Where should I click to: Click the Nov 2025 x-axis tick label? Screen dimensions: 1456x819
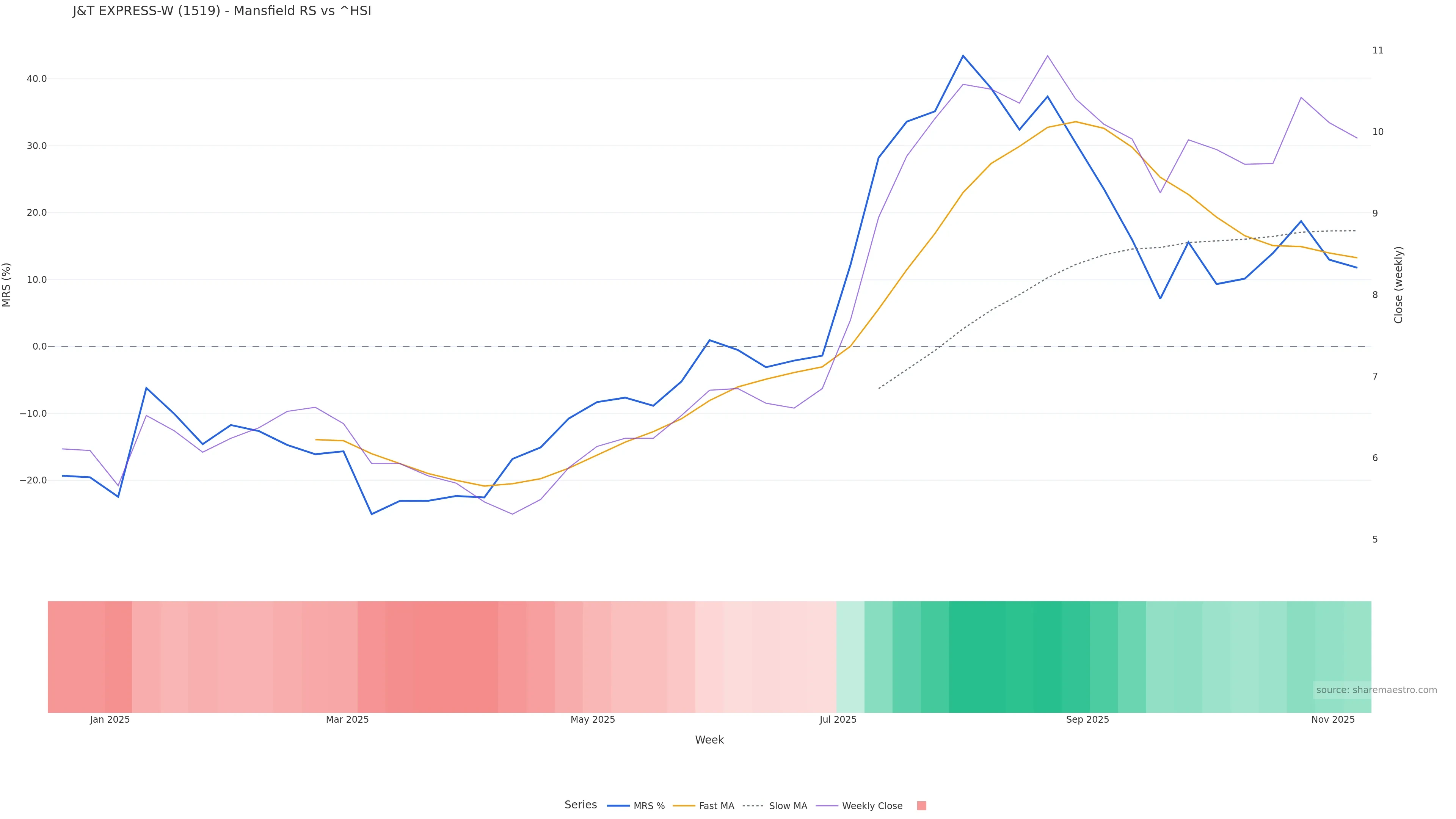1333,720
